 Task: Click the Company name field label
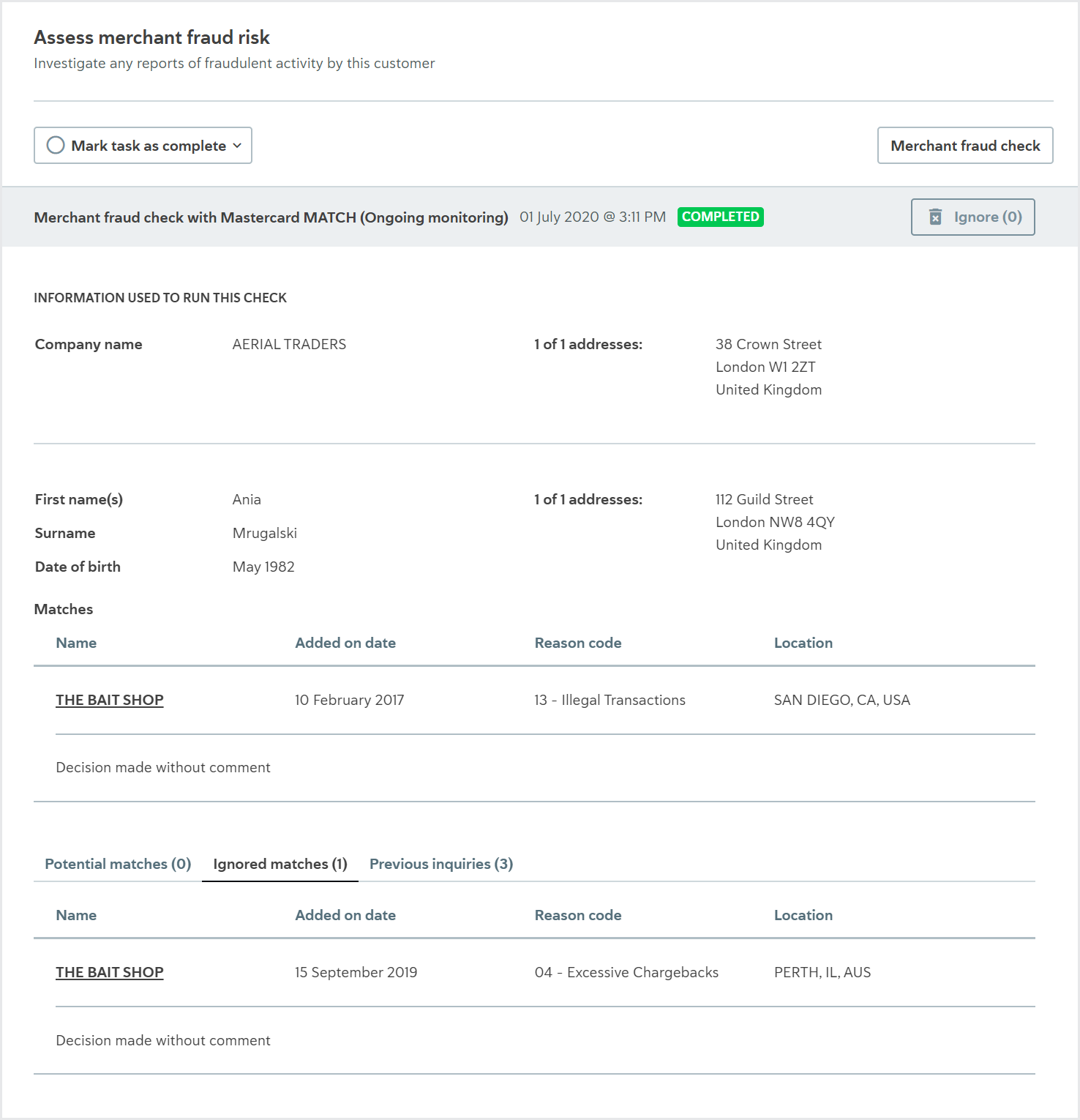pos(89,344)
